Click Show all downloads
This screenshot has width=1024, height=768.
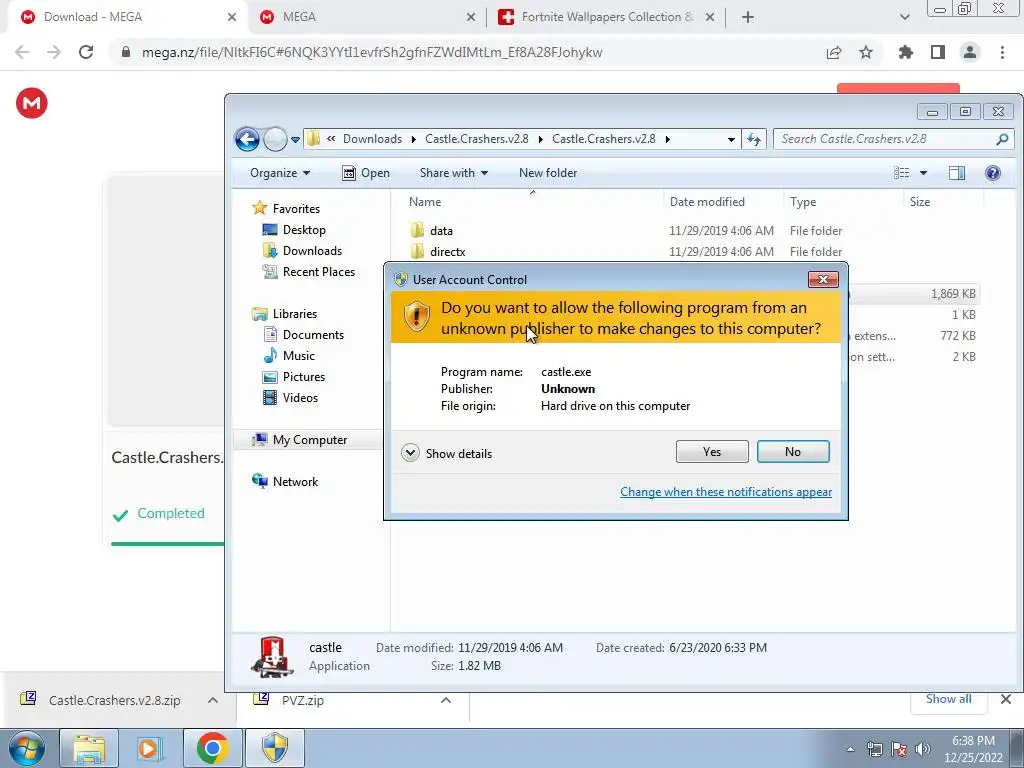[x=948, y=699]
